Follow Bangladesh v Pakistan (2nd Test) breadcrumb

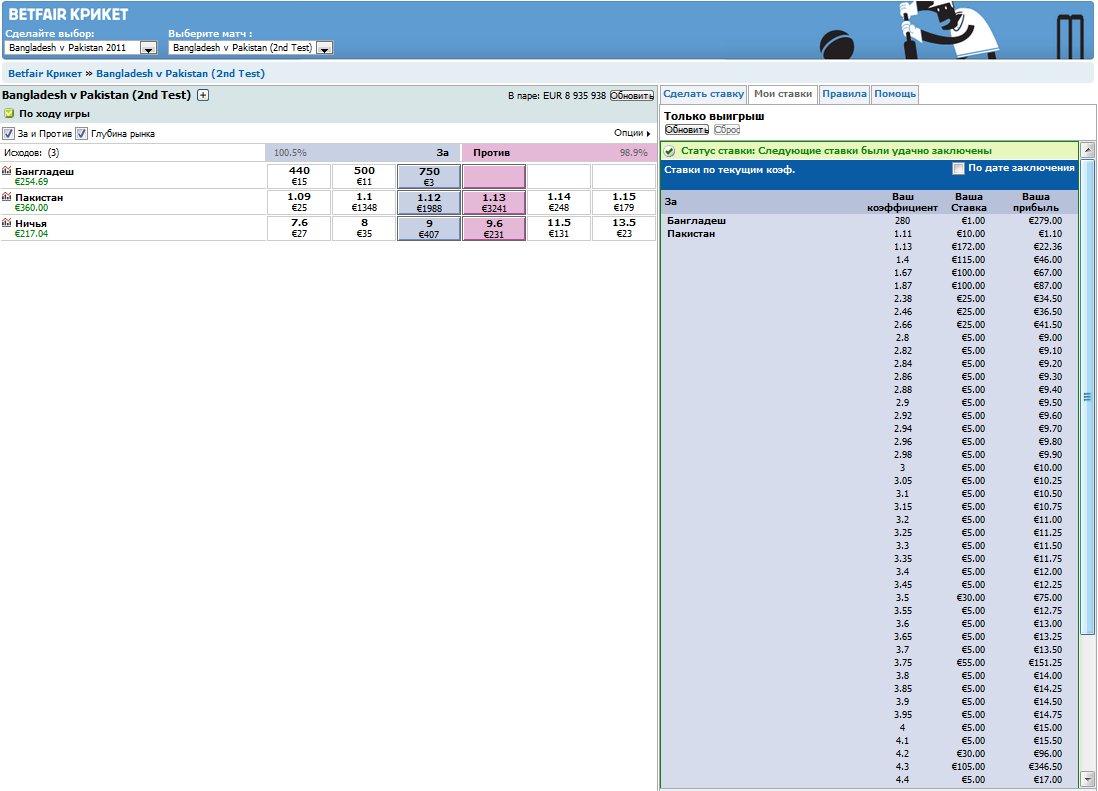pos(180,74)
